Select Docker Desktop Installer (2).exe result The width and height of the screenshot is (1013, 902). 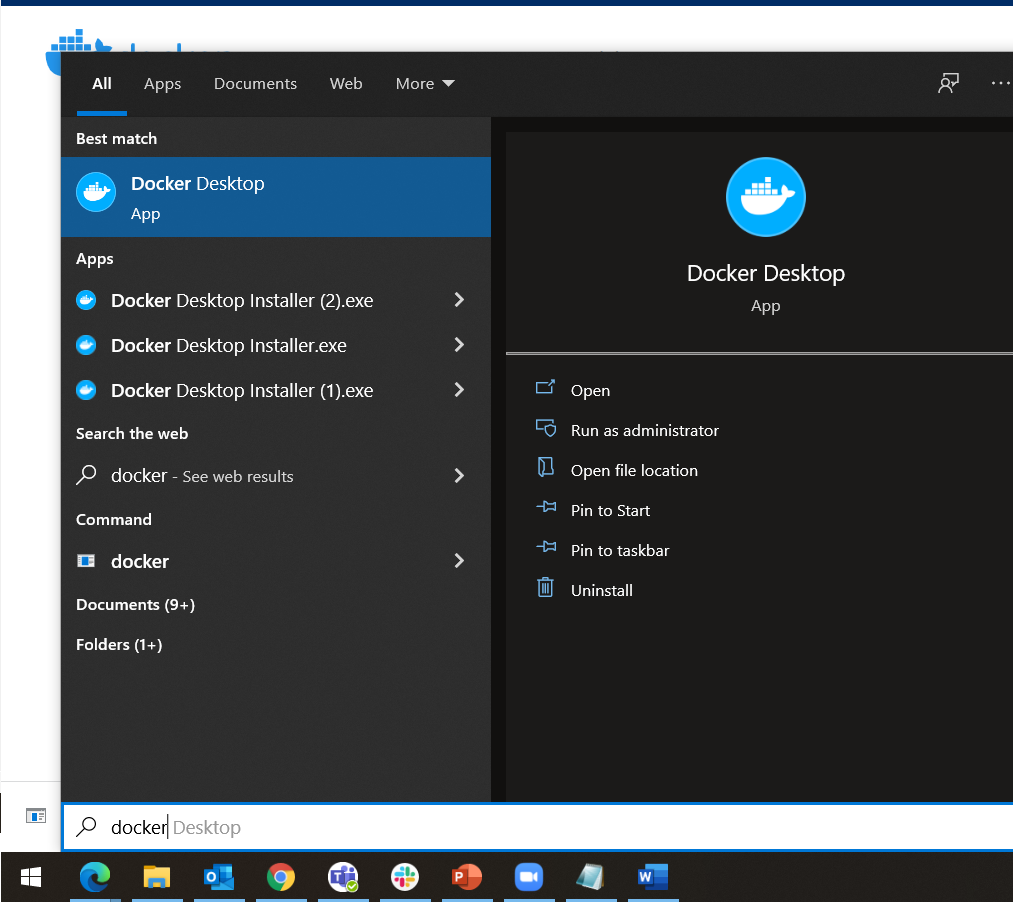coord(242,300)
